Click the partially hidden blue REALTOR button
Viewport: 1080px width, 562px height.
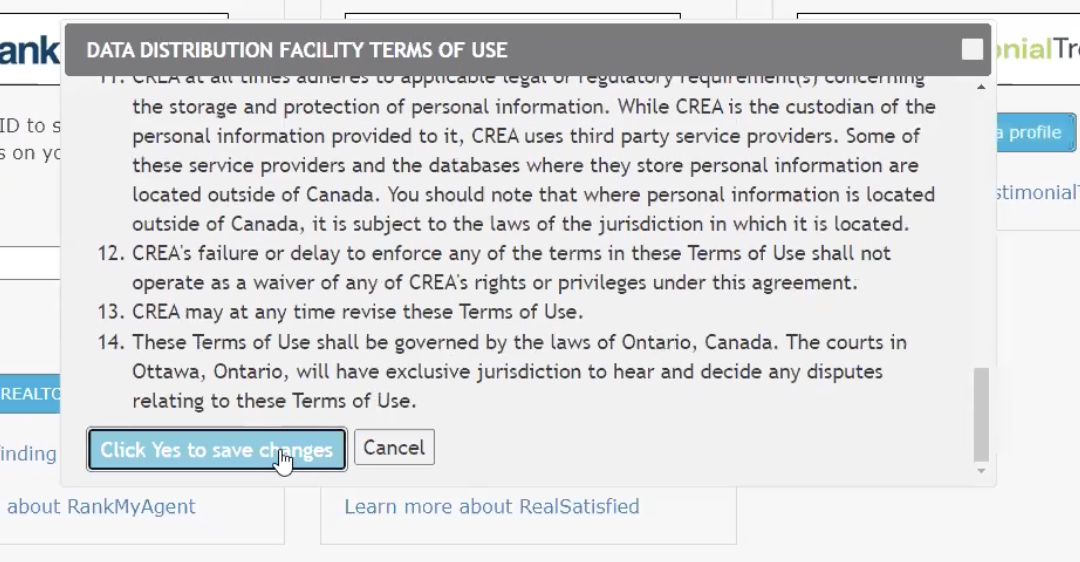coord(30,394)
